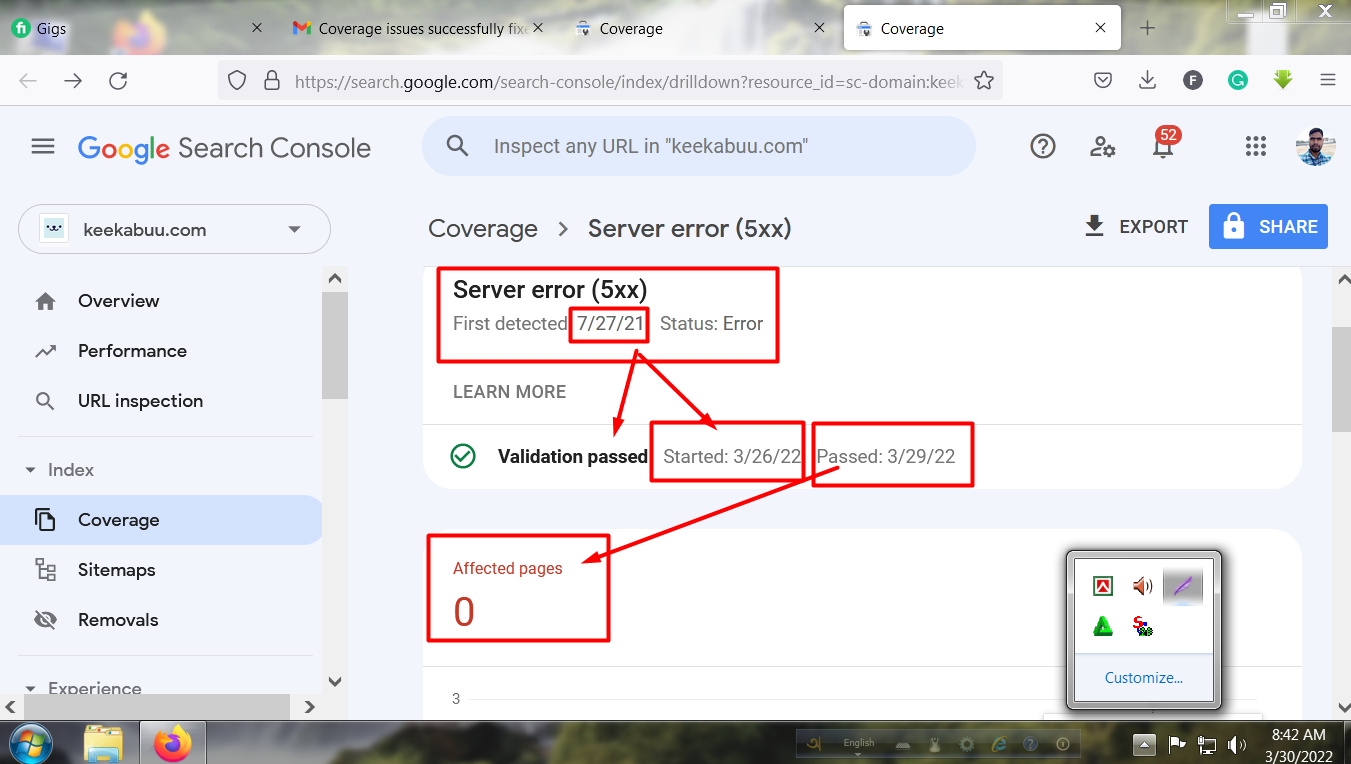Image resolution: width=1351 pixels, height=764 pixels.
Task: Open the Search Console help icon
Action: click(x=1043, y=147)
